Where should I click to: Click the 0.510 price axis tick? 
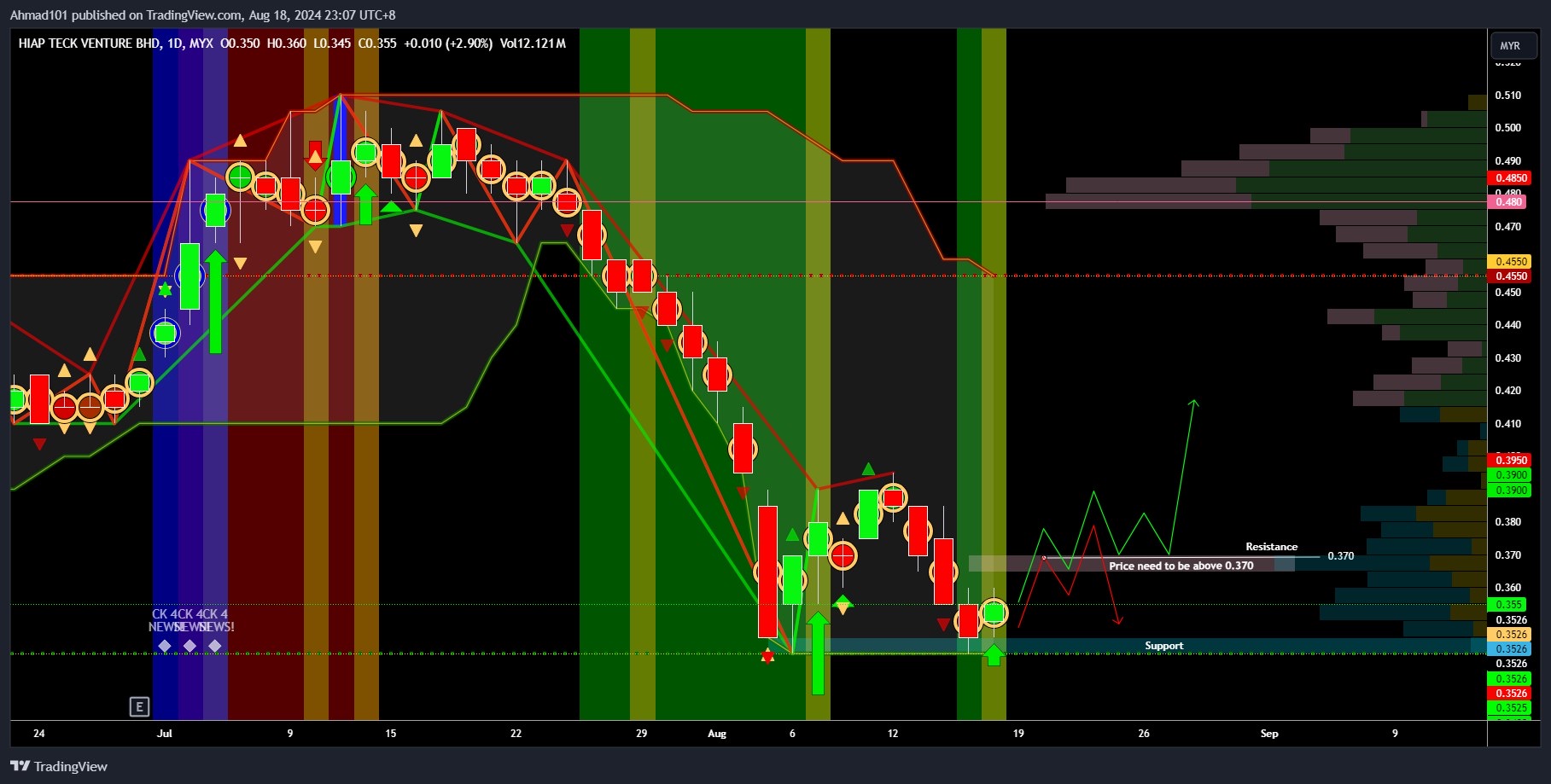[1507, 96]
